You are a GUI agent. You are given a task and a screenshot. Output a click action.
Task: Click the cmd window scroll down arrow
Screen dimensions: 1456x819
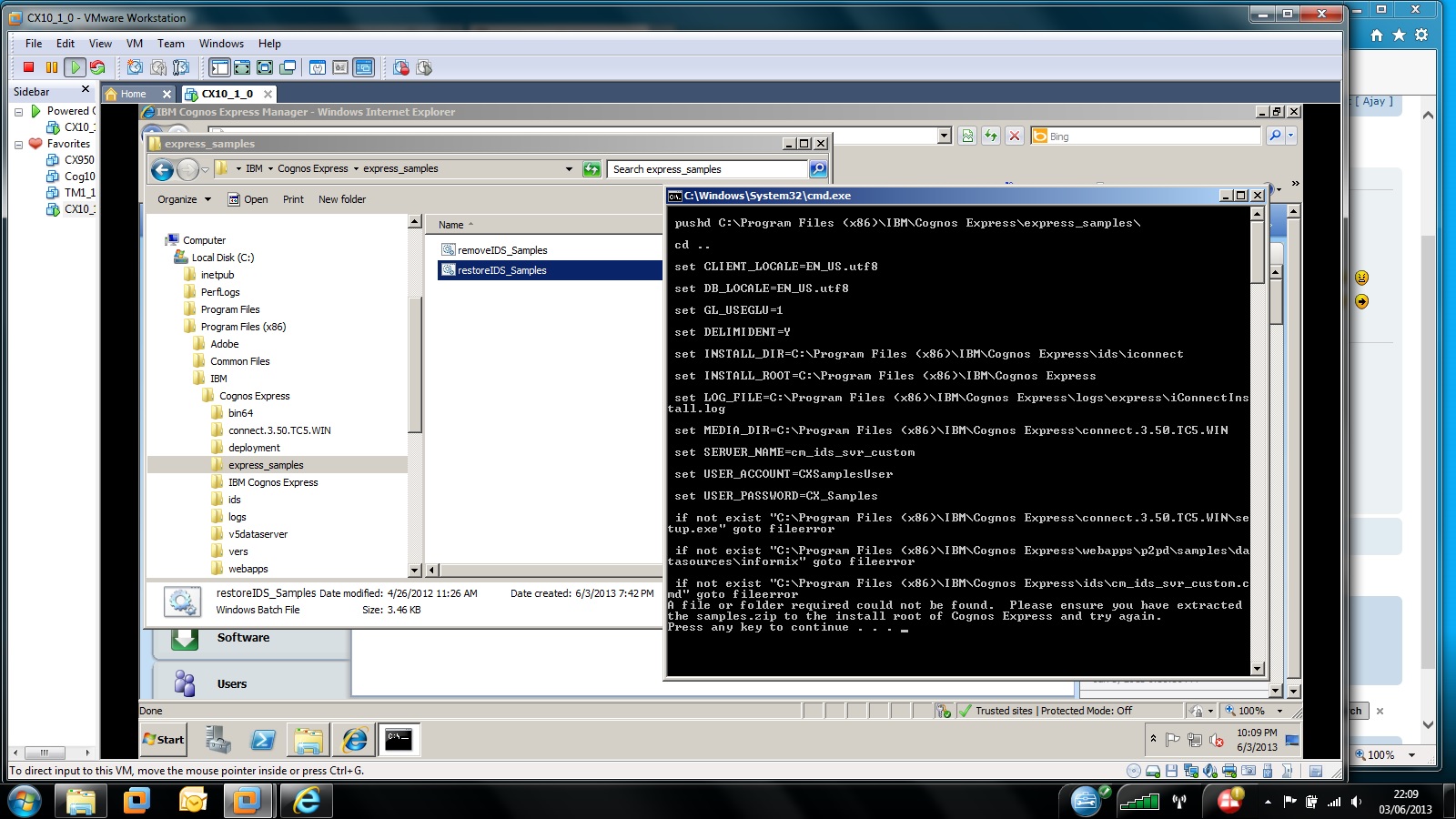(1258, 669)
